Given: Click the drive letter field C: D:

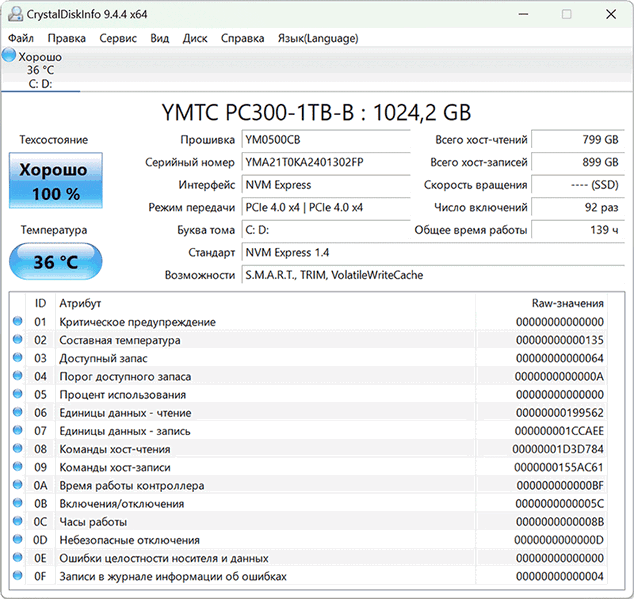Looking at the screenshot, I should click(x=326, y=231).
